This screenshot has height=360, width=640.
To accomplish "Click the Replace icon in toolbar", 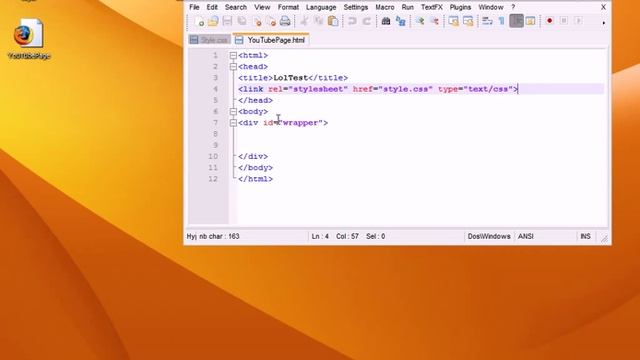I will 400,21.
